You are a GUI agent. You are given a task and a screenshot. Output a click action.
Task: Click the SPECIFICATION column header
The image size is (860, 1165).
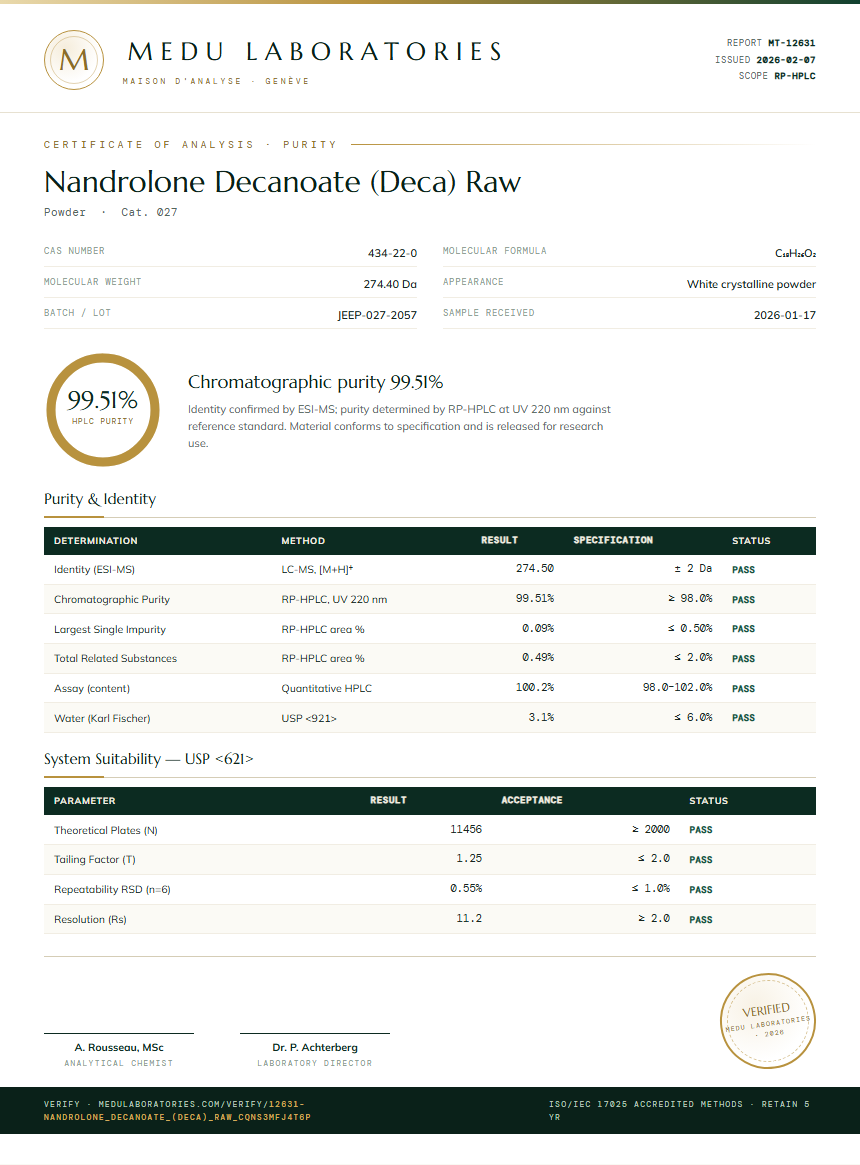(x=613, y=540)
